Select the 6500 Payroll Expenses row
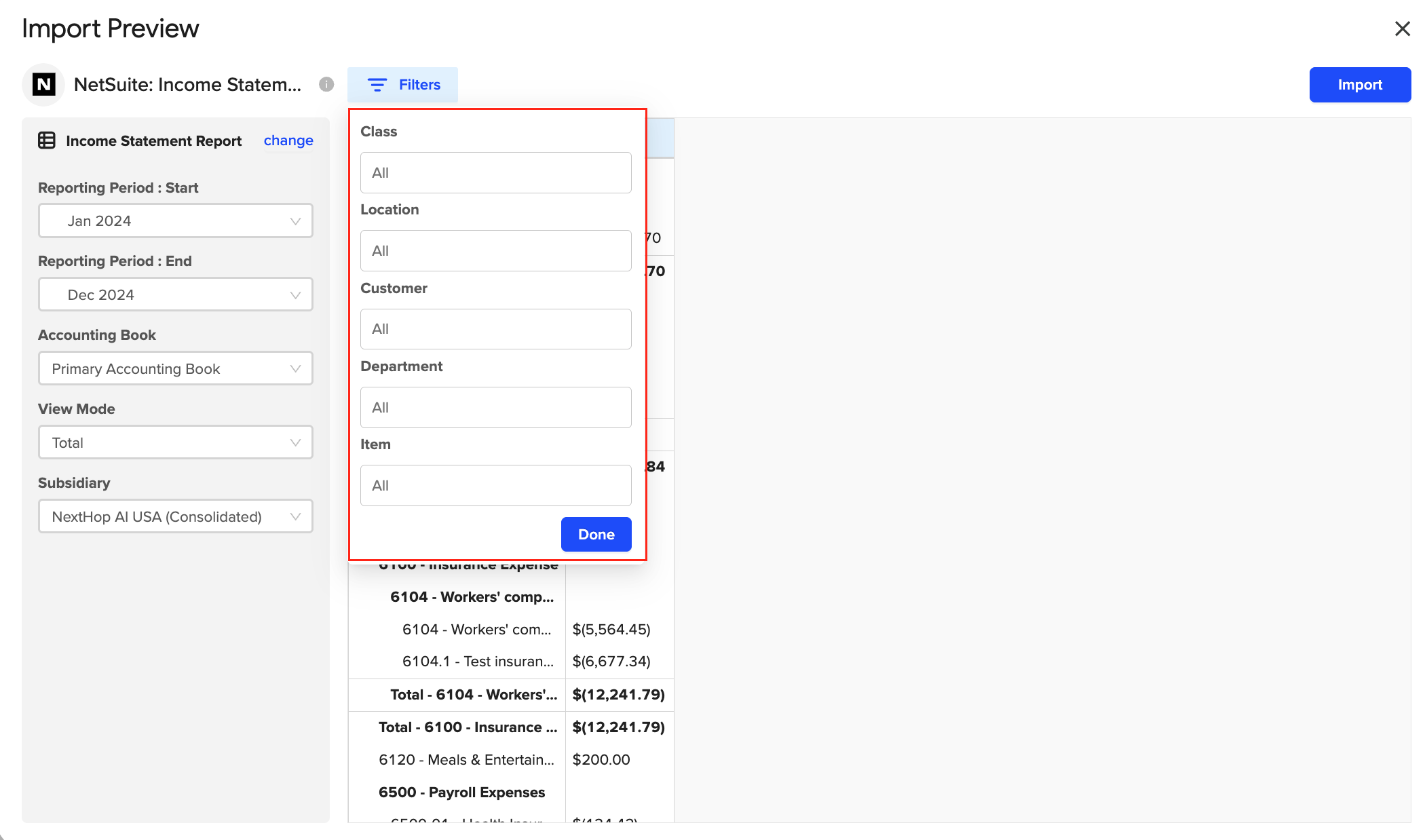 pyautogui.click(x=461, y=793)
